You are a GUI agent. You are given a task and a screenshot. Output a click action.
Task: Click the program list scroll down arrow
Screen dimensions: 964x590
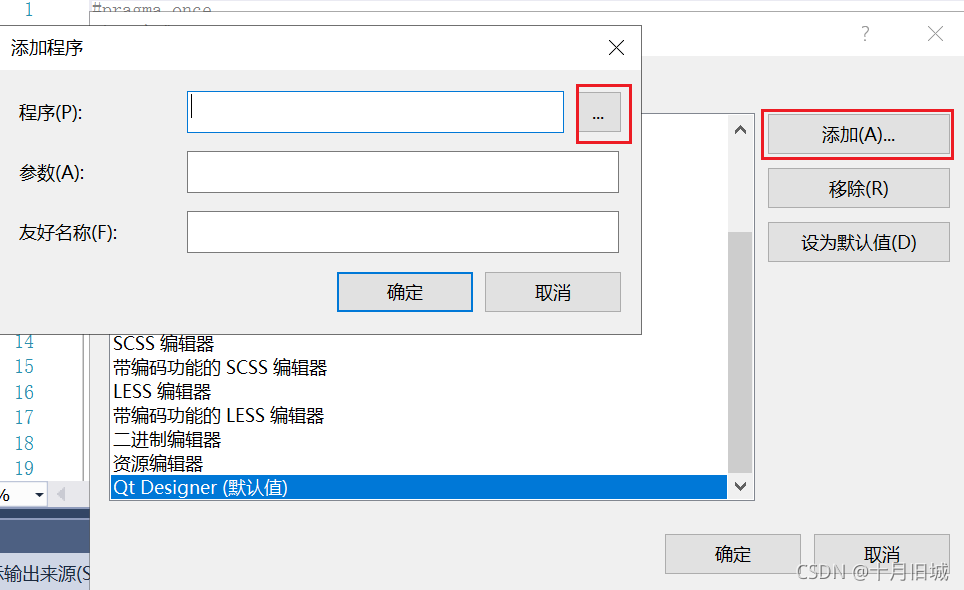click(740, 486)
